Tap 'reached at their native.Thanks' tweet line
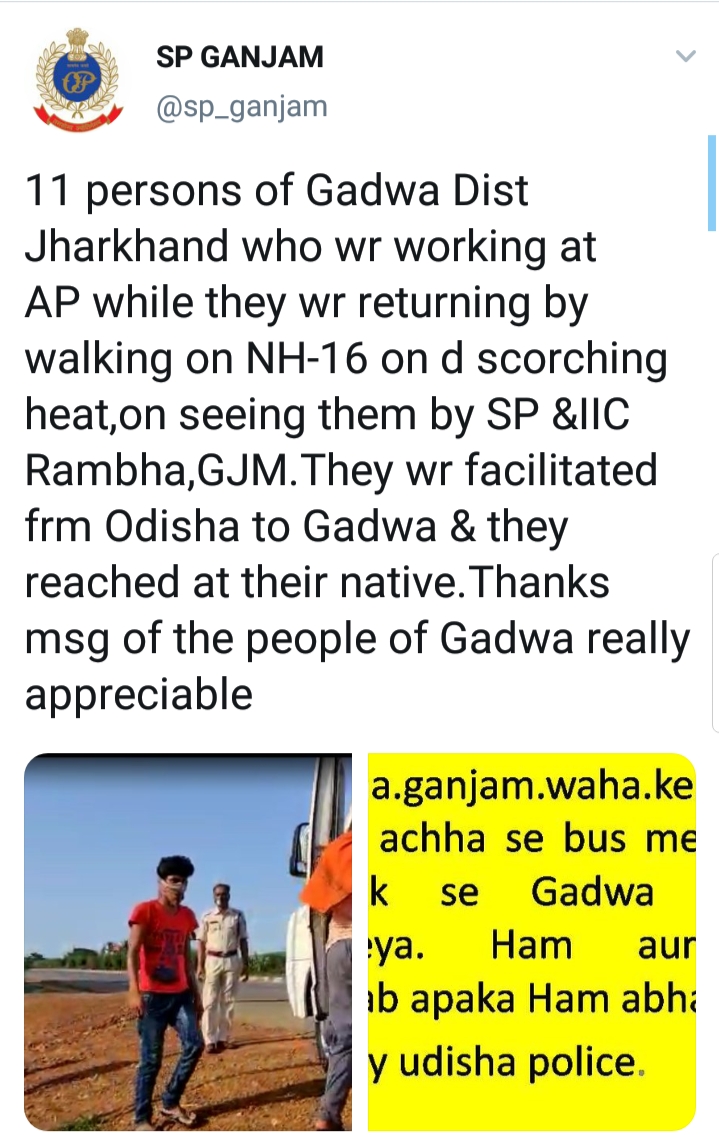719x1135 pixels. coord(317,582)
